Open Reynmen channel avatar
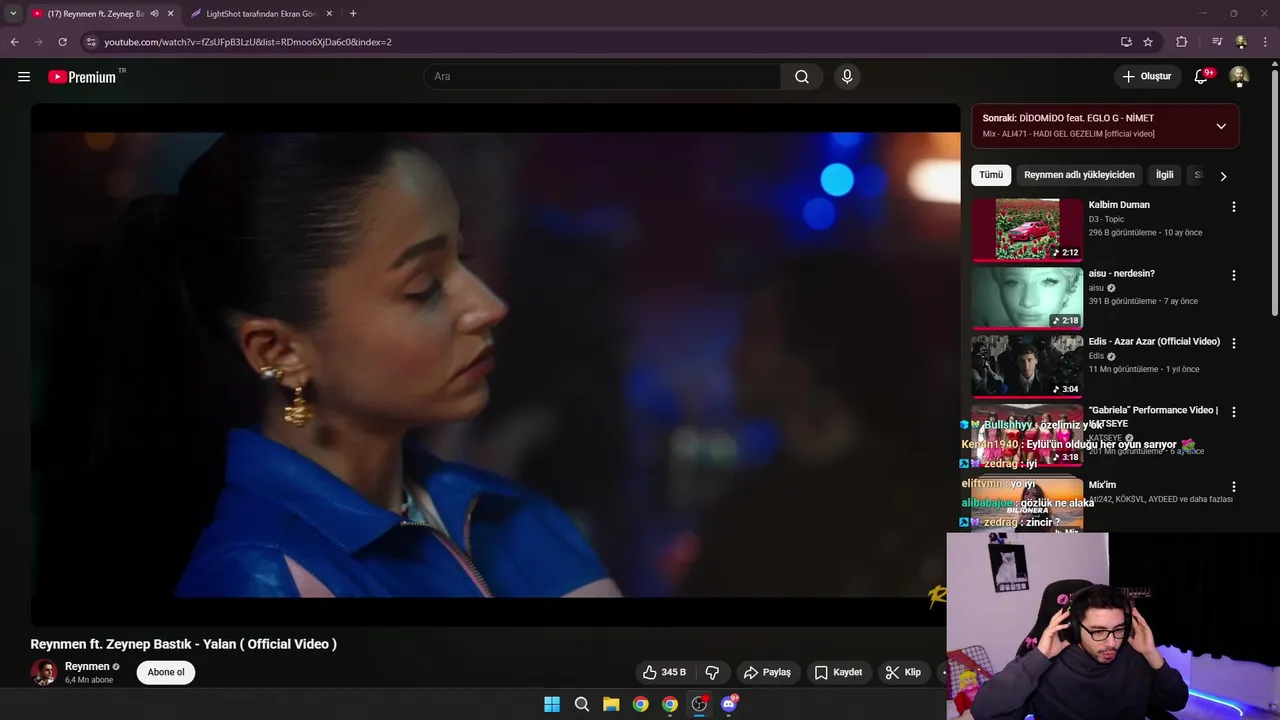 43,673
